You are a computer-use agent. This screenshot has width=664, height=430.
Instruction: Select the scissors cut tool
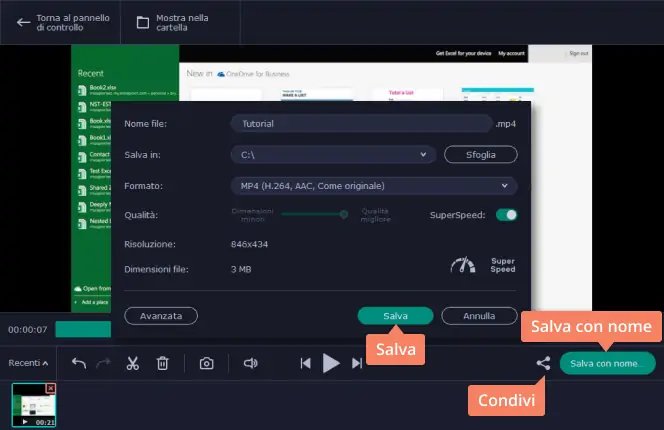click(133, 363)
